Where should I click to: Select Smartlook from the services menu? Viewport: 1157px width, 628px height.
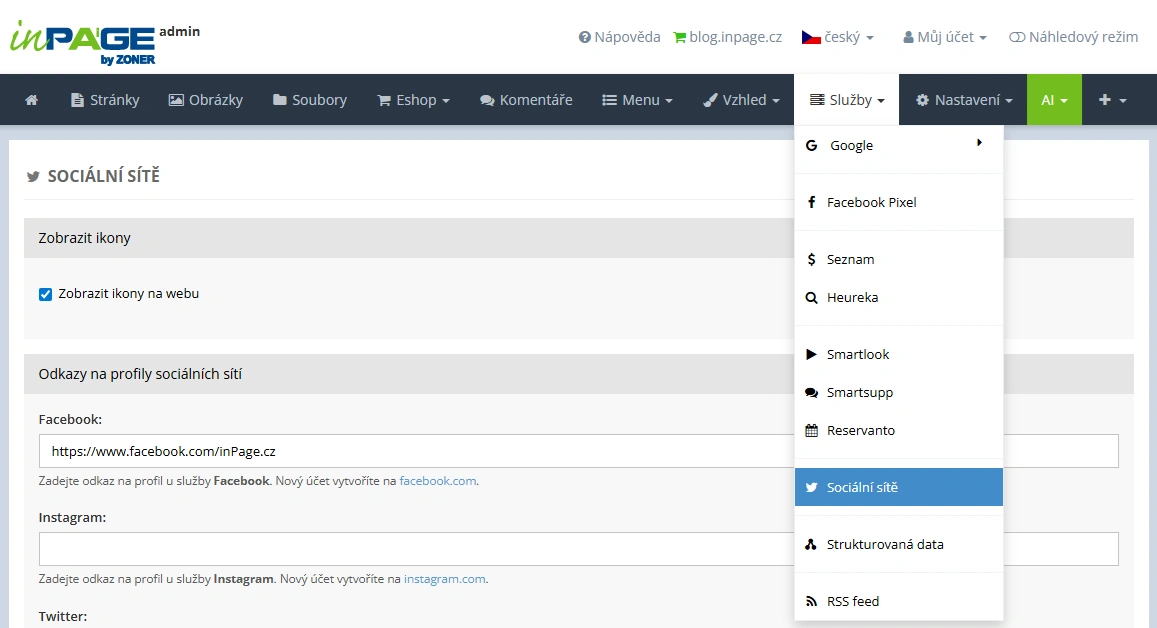pyautogui.click(x=857, y=354)
